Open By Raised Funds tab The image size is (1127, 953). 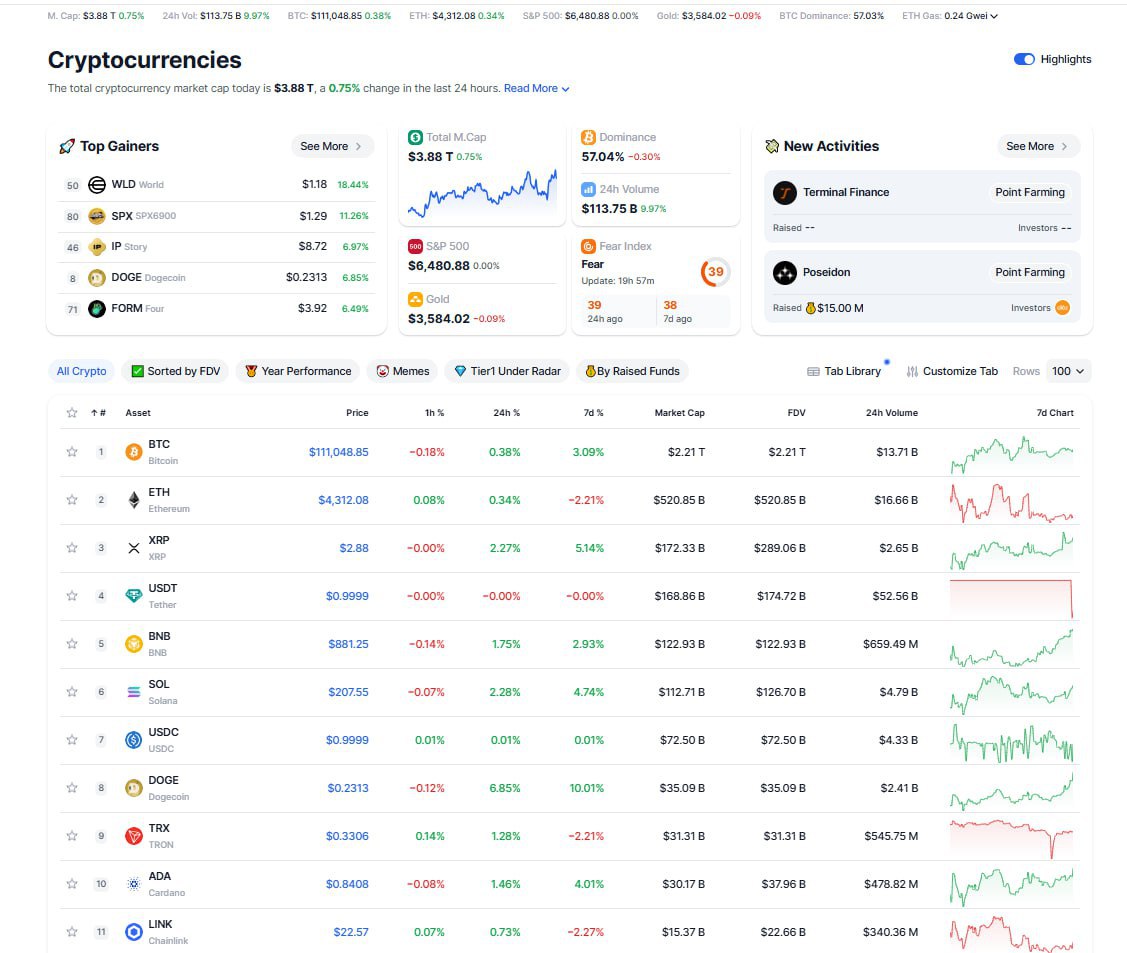coord(632,371)
